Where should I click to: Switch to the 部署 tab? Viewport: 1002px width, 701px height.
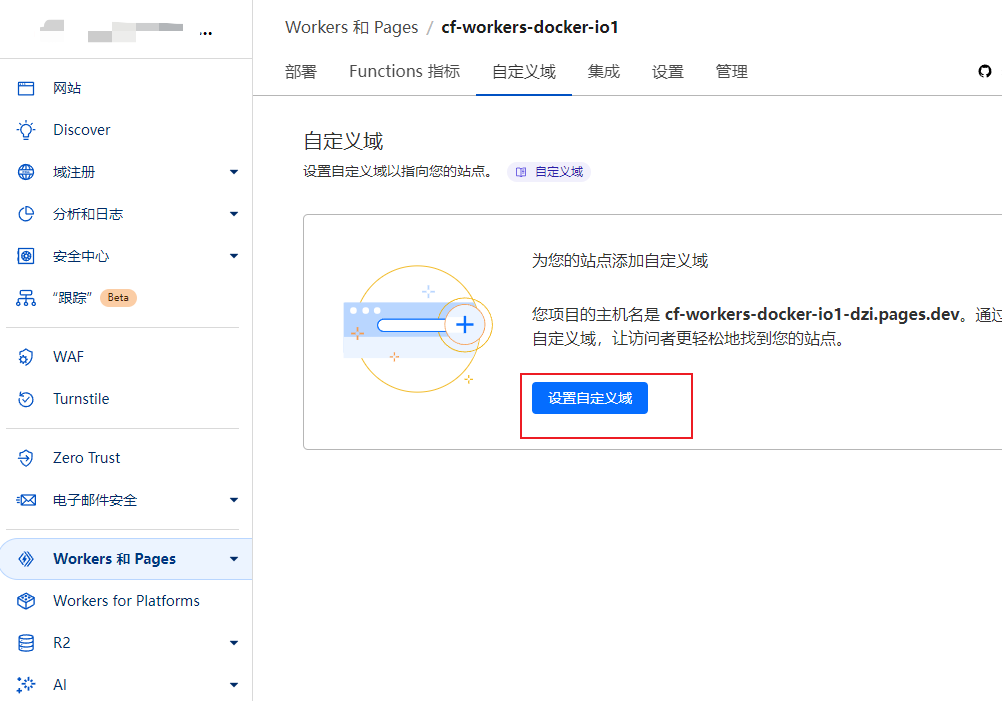(x=301, y=72)
